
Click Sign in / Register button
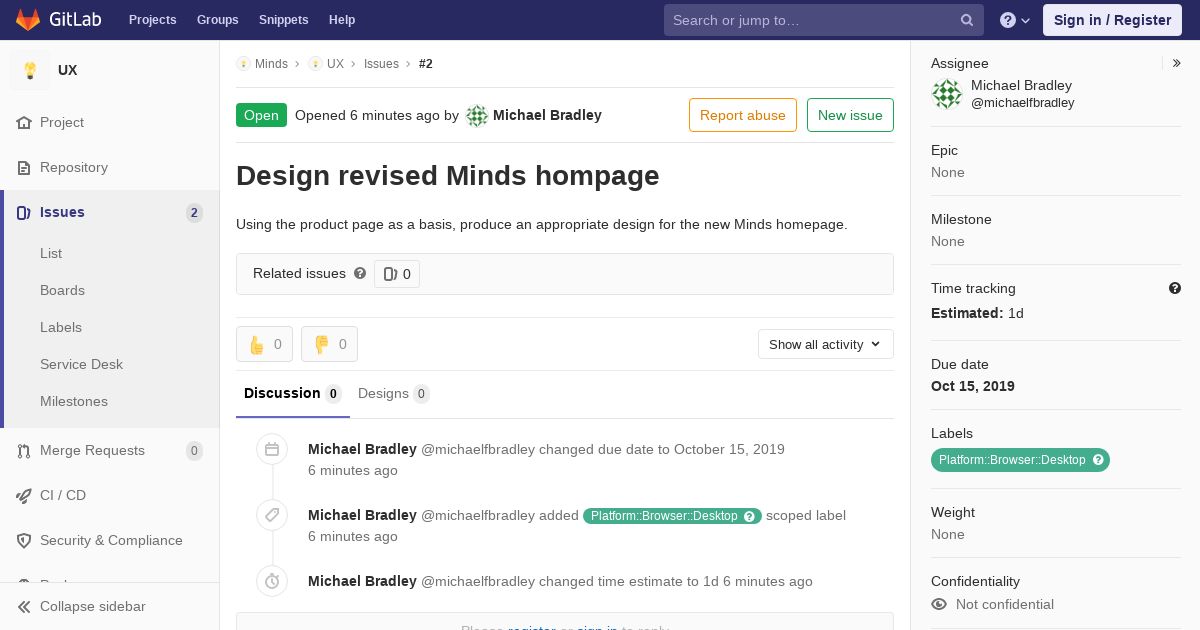[x=1112, y=20]
